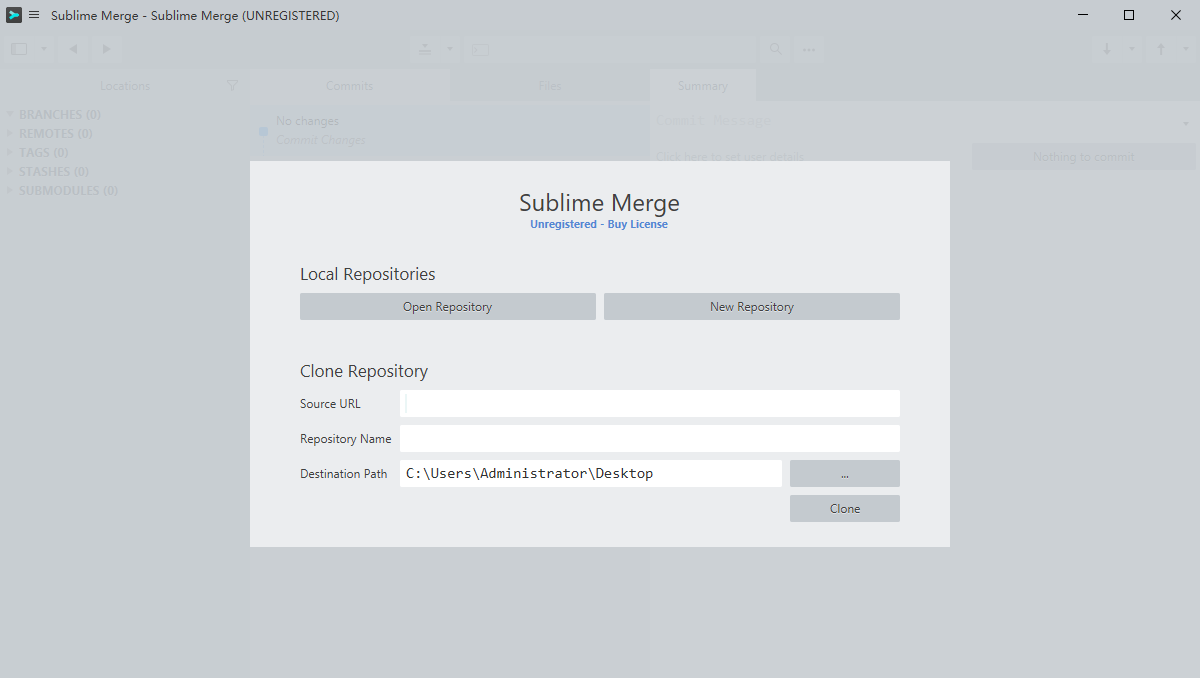
Task: Click the Nothing to commit button
Action: pyautogui.click(x=1084, y=157)
